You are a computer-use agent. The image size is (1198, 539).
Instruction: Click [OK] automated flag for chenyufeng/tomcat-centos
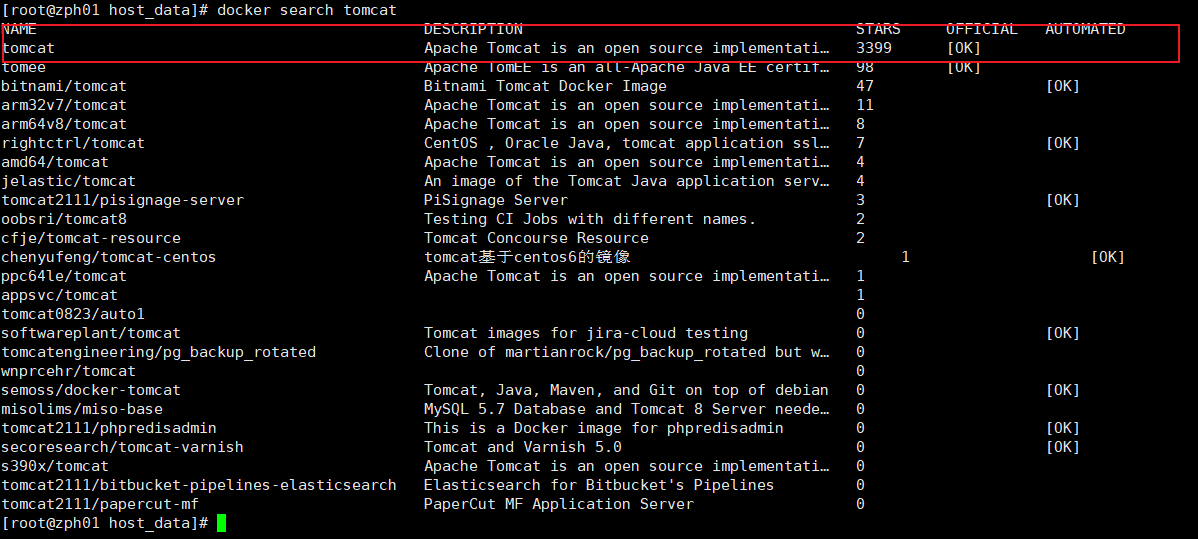(x=1108, y=257)
